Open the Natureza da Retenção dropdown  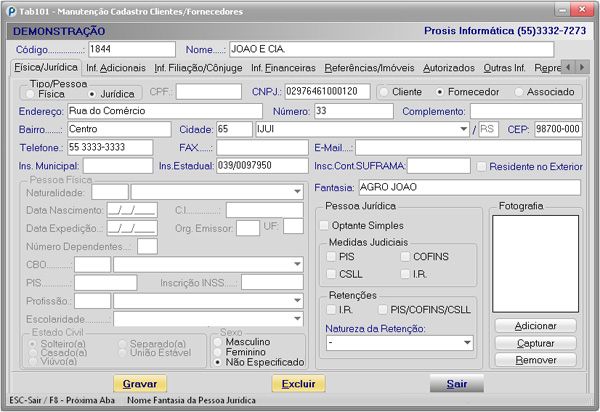tap(467, 343)
